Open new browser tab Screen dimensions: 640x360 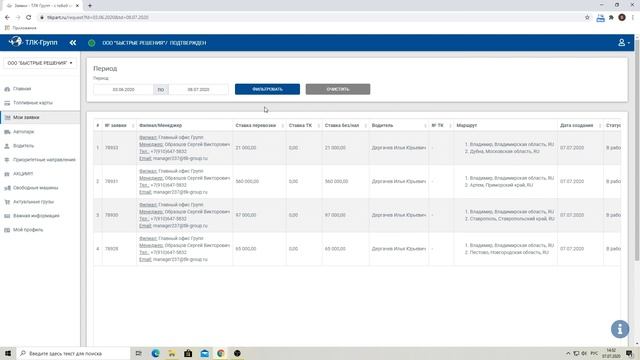90,6
